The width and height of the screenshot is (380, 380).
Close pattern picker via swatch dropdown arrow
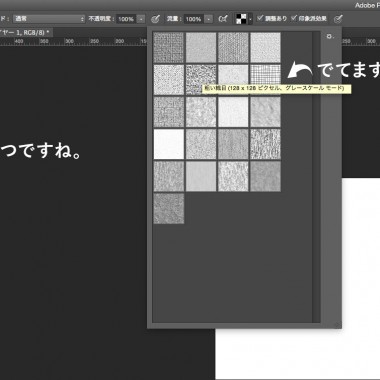click(x=250, y=19)
